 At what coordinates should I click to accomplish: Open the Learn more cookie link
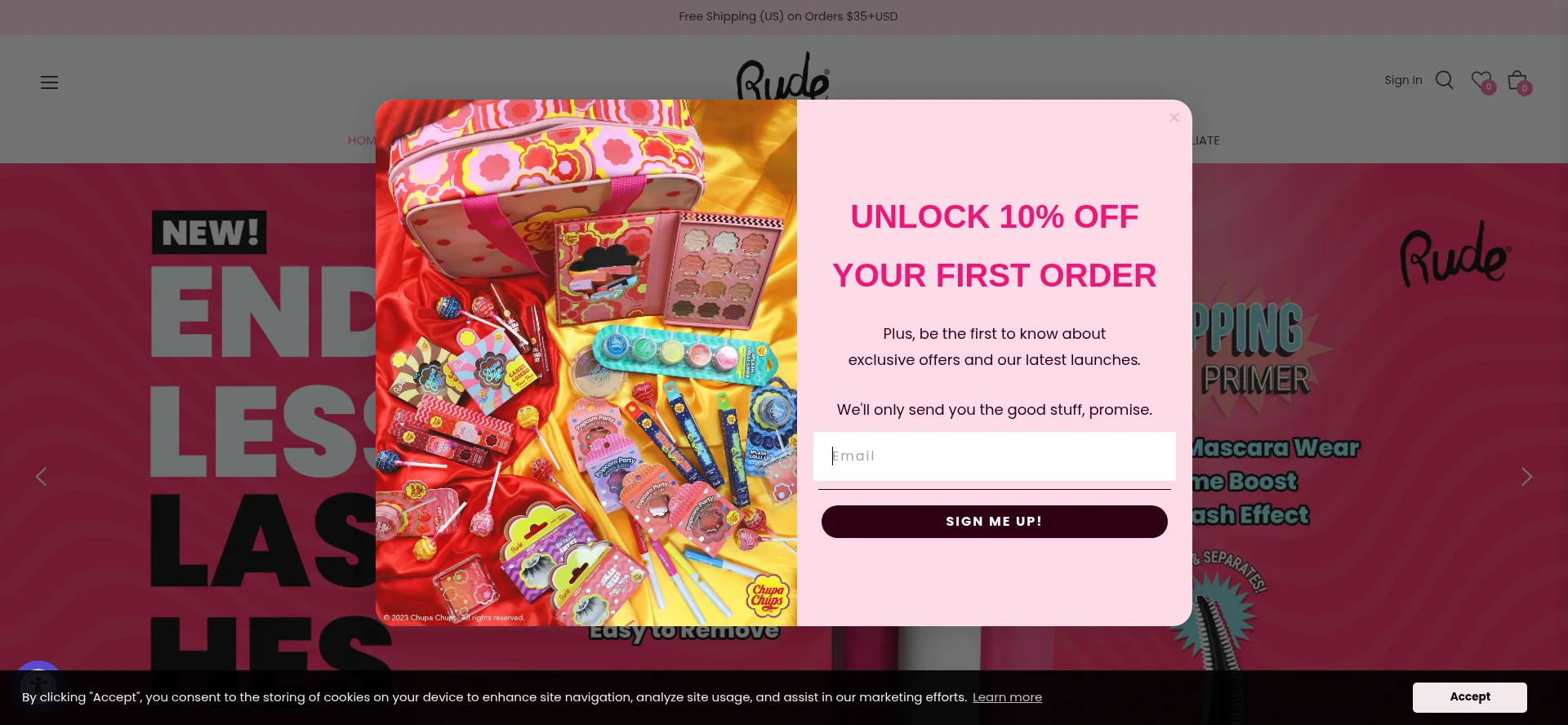pos(1007,697)
